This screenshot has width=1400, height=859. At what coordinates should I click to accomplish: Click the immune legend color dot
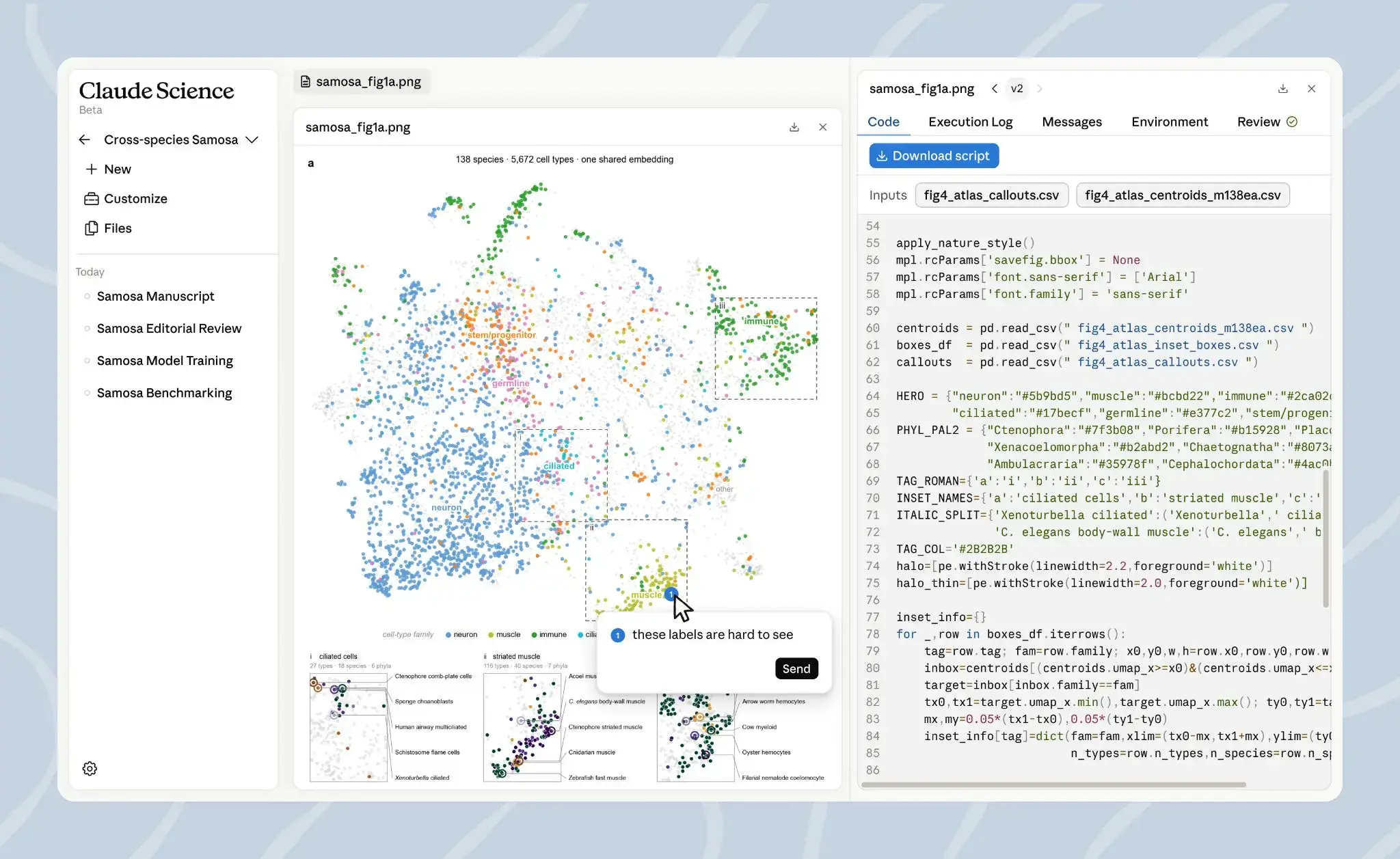pos(534,635)
